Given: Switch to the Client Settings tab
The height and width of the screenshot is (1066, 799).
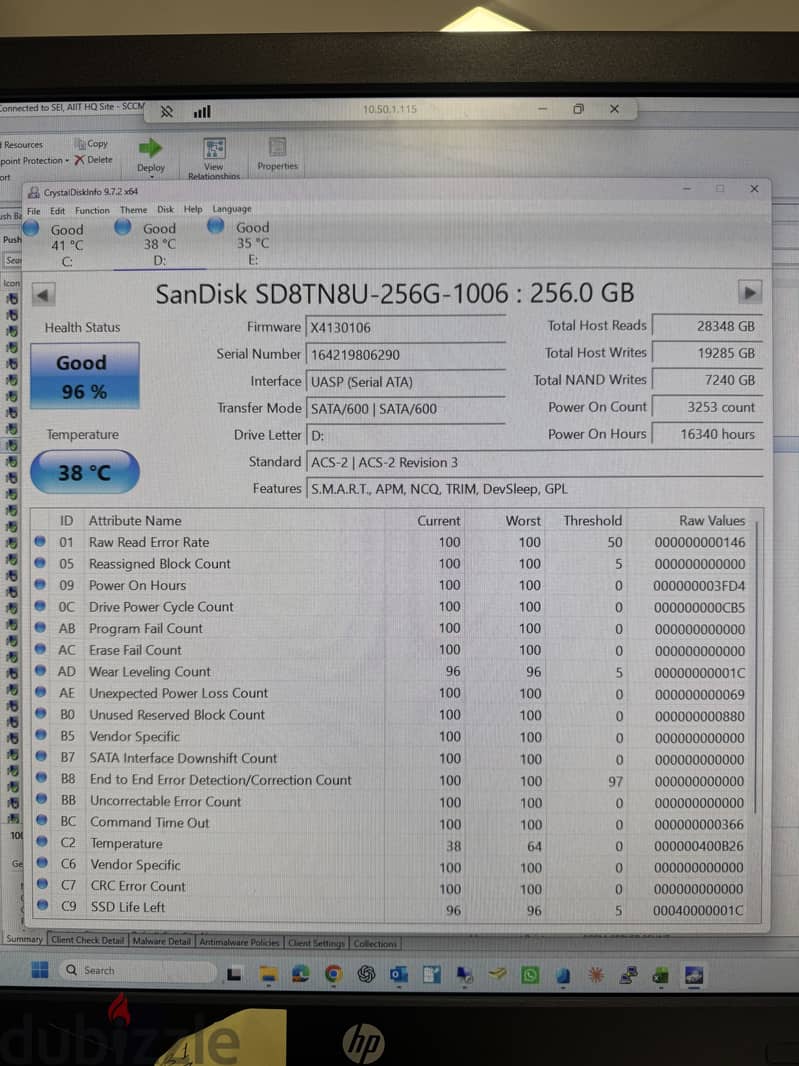Looking at the screenshot, I should [316, 943].
